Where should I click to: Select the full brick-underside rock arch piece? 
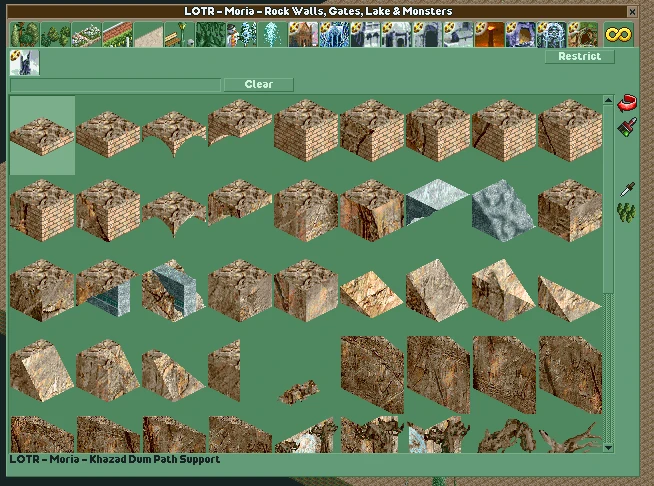point(174,134)
